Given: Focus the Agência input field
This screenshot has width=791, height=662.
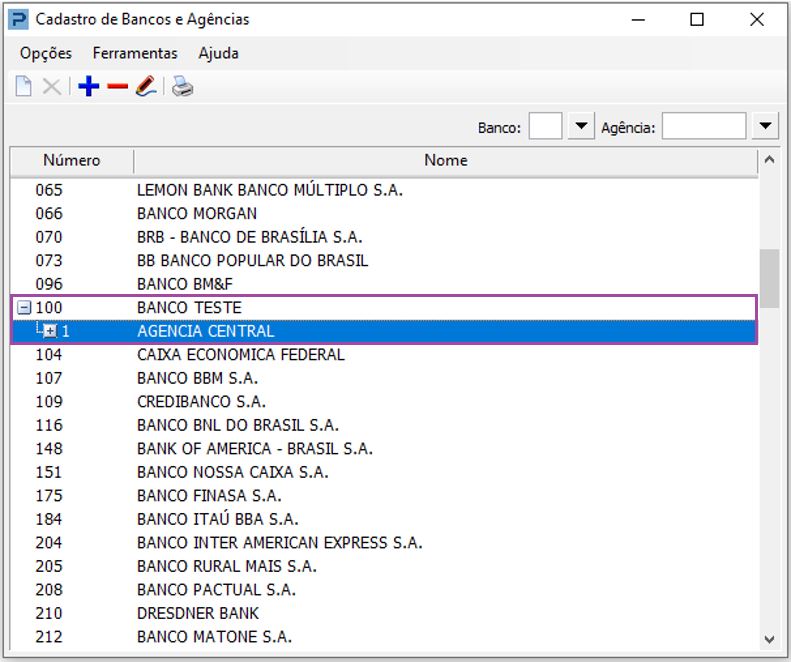Looking at the screenshot, I should [x=704, y=126].
